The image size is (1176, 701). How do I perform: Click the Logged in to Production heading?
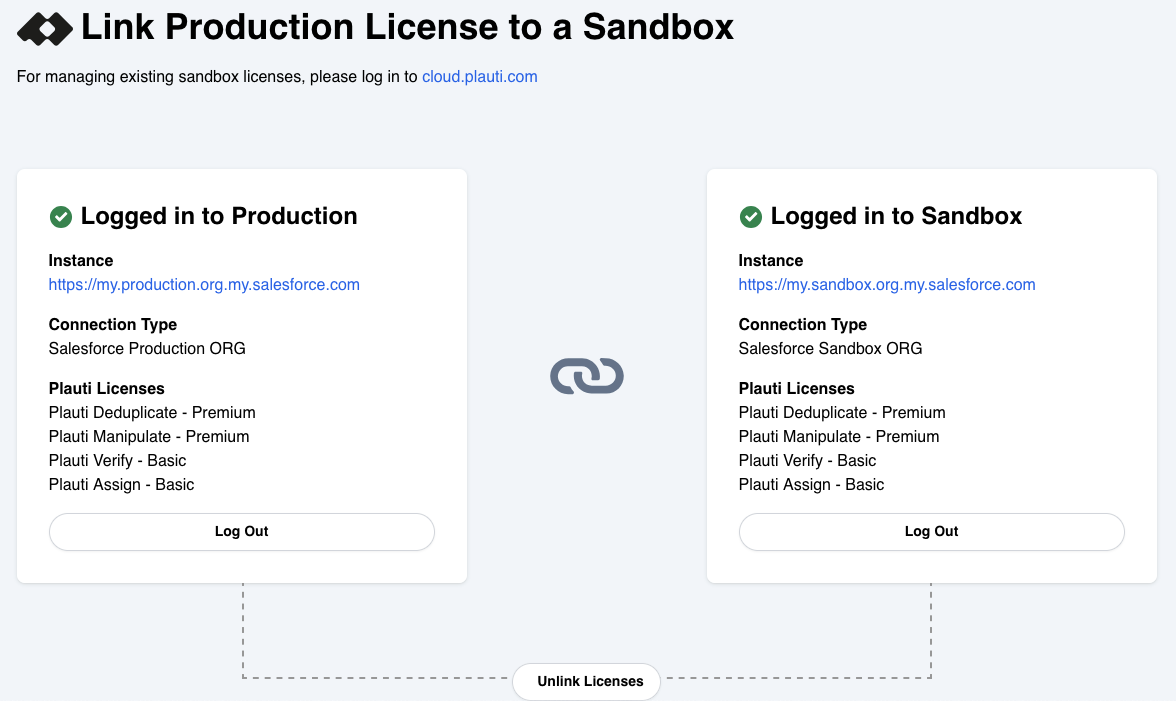(x=219, y=216)
